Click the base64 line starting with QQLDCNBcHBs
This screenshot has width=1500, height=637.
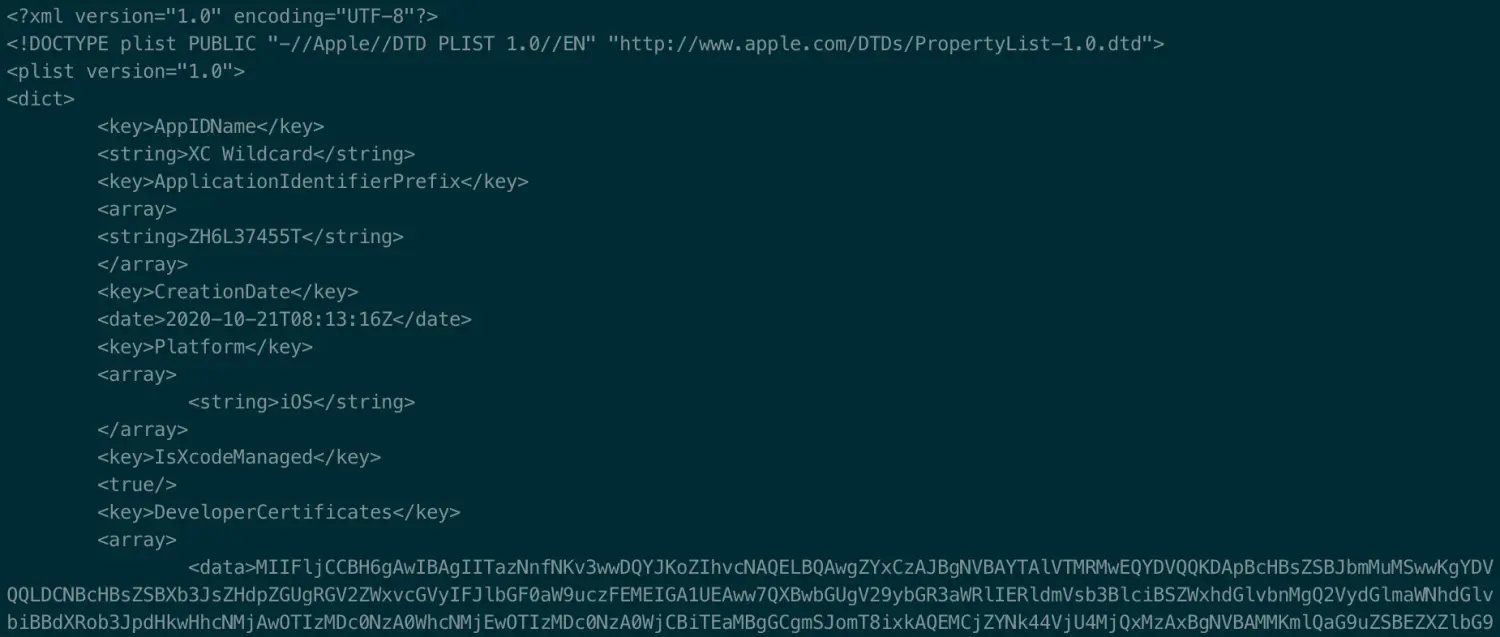tap(750, 594)
